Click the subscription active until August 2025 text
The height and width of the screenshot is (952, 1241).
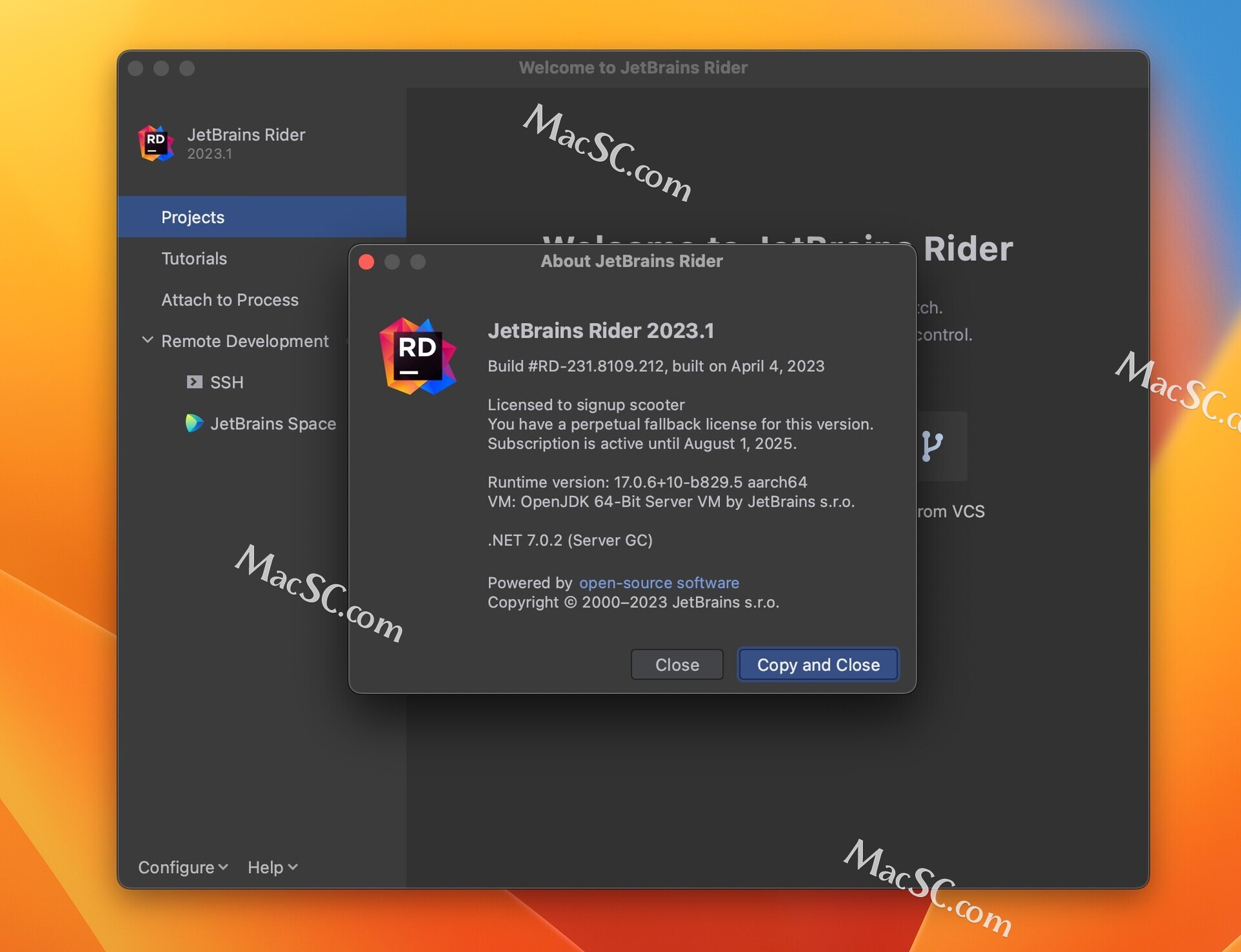(x=642, y=443)
